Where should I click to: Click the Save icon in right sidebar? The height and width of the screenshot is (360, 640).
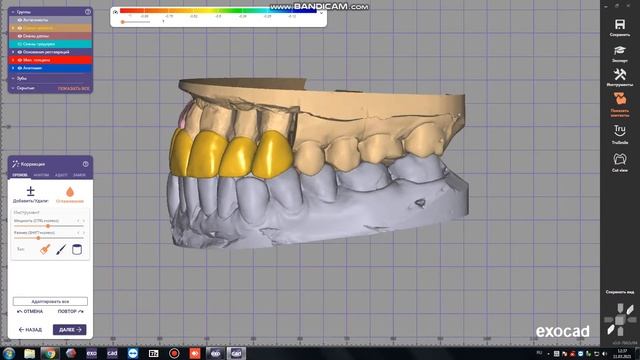point(620,24)
